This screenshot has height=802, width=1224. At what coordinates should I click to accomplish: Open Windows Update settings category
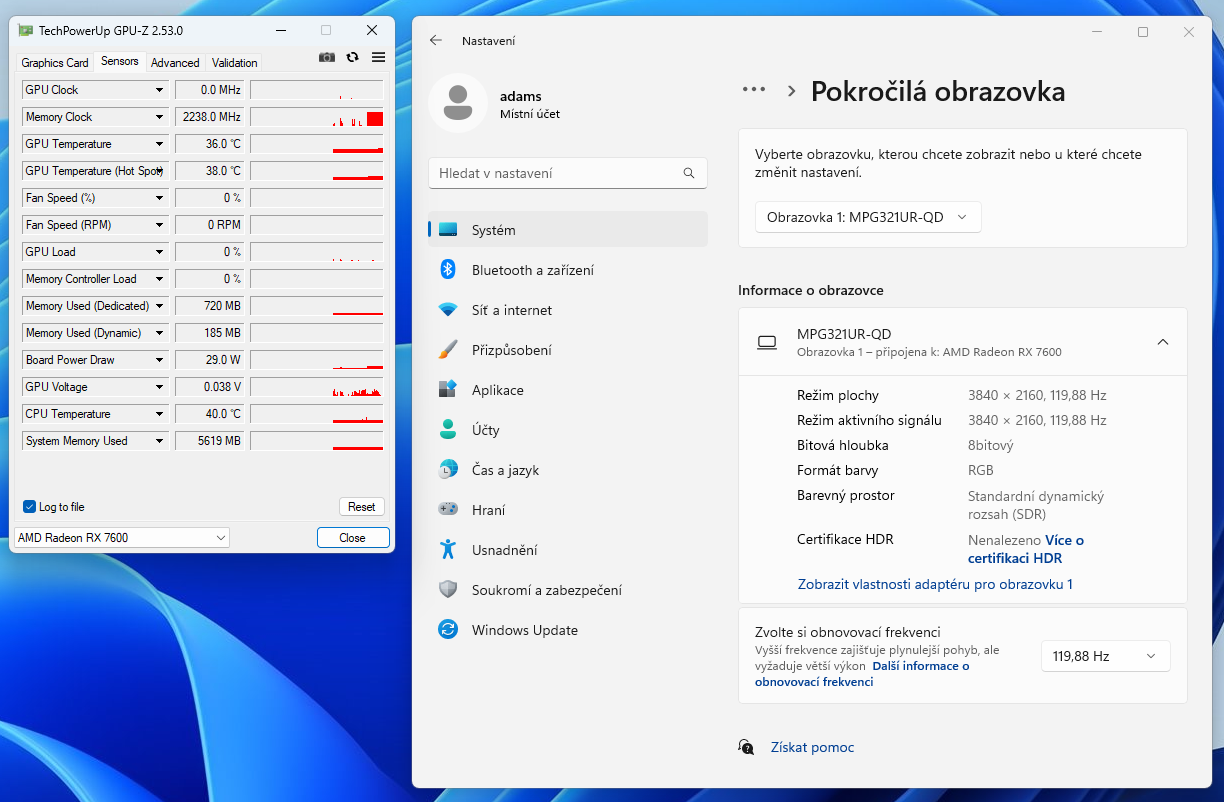568,630
